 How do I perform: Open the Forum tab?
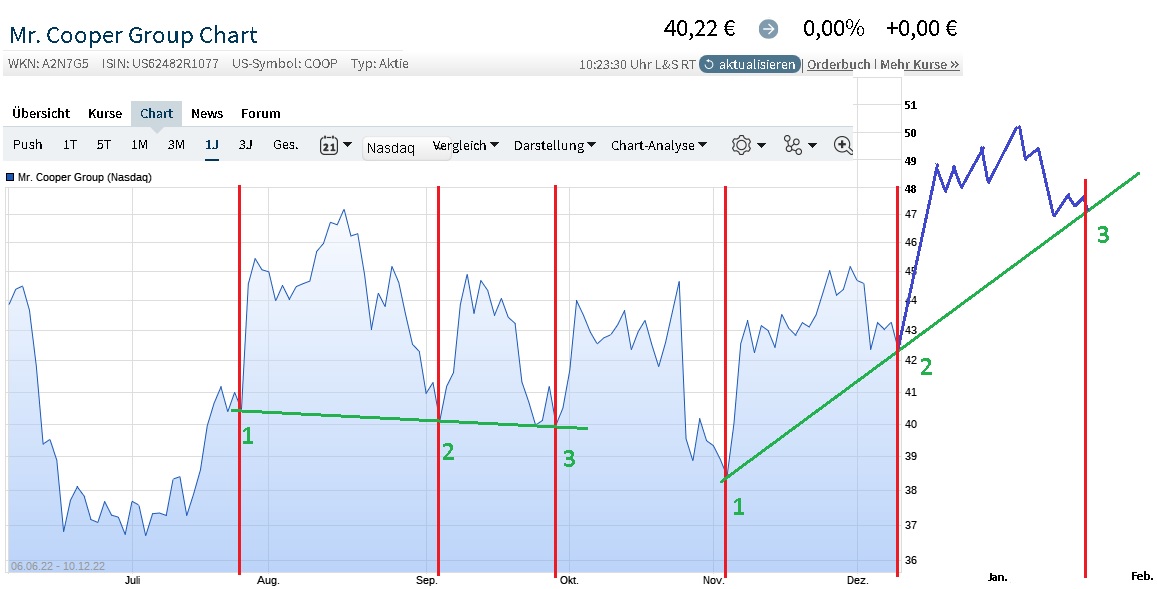click(x=260, y=113)
